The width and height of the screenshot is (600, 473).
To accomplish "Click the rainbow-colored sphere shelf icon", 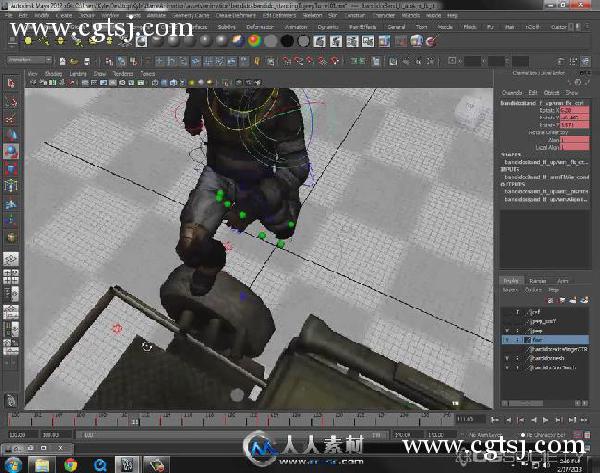I will [x=254, y=41].
